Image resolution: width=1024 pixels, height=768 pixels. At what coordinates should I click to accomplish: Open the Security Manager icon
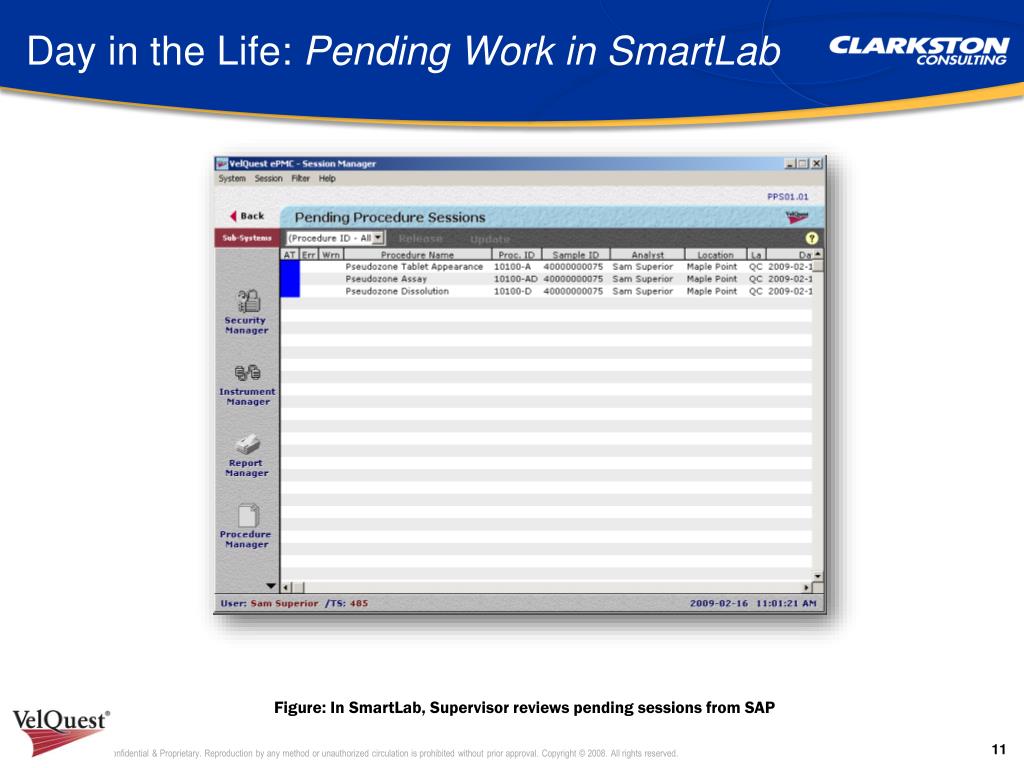(248, 302)
